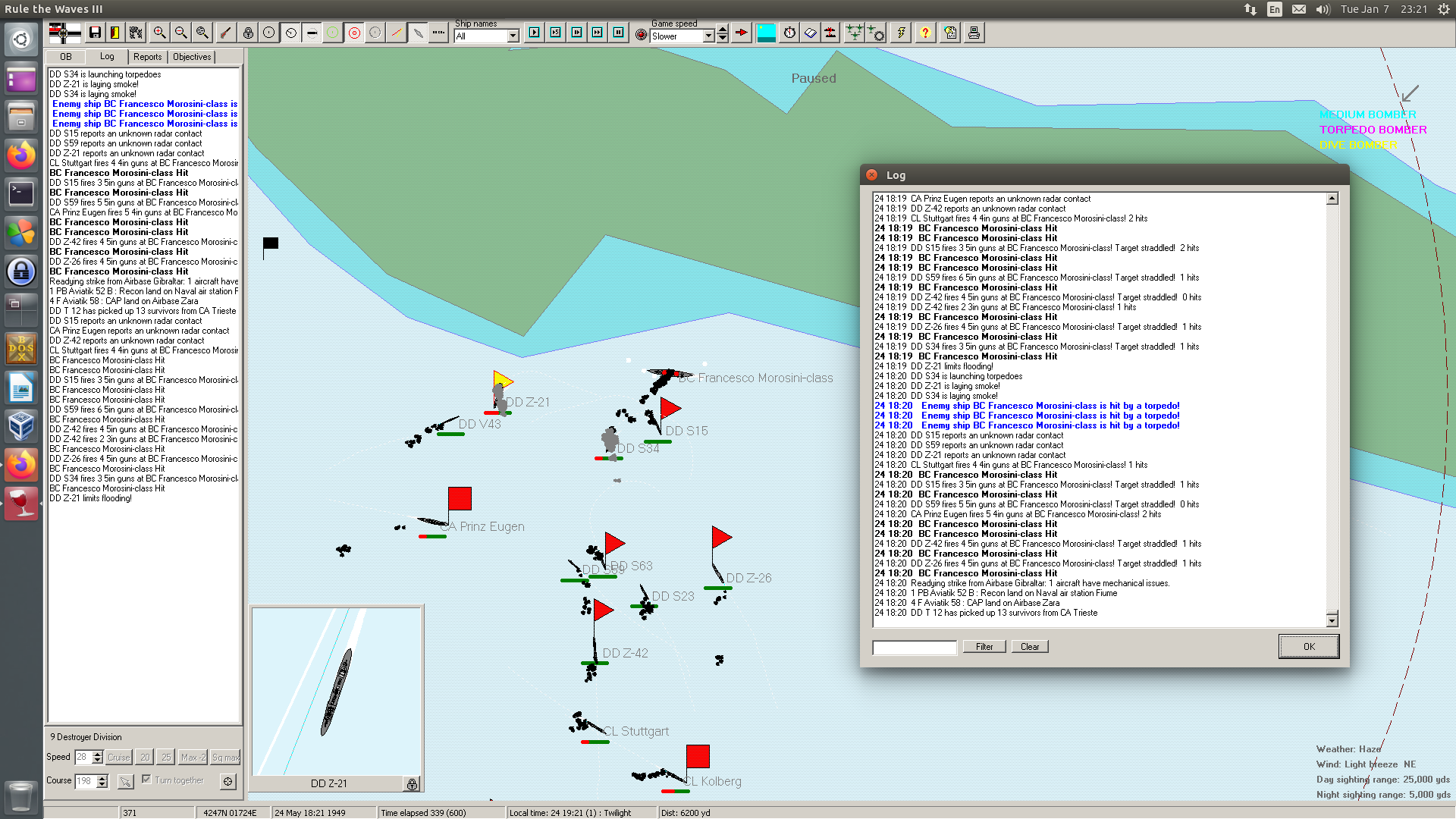The width and height of the screenshot is (1456, 819).
Task: Click the DD Z-21 ship preview thumbnail
Action: click(x=336, y=691)
